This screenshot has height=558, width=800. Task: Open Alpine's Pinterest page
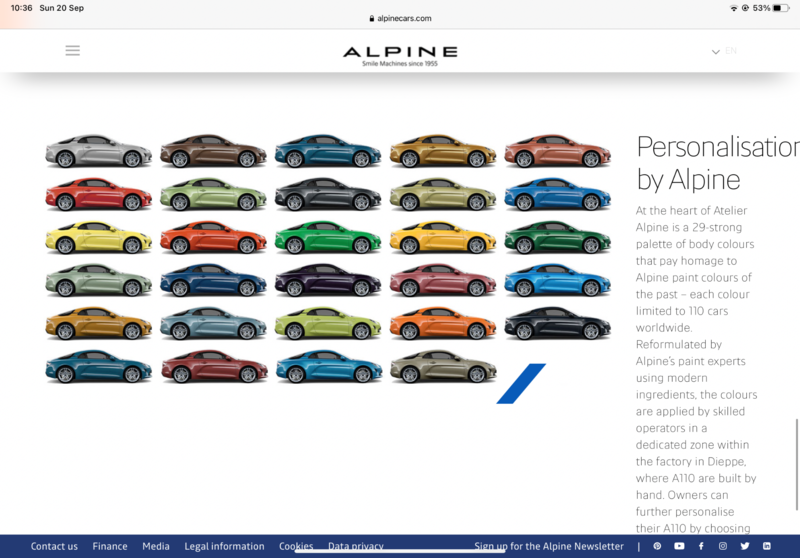(657, 546)
